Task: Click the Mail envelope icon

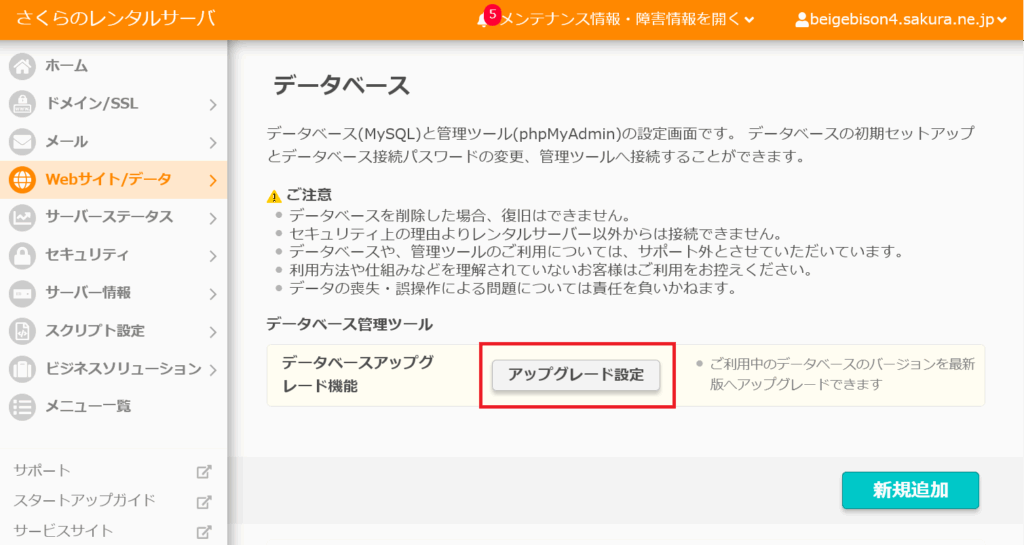Action: tap(22, 142)
